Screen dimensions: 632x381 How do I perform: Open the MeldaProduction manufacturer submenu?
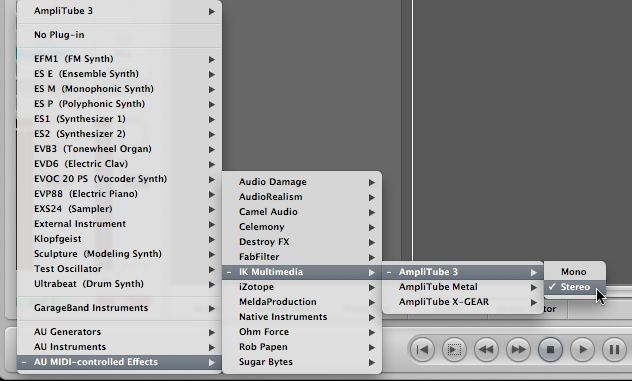[302, 302]
